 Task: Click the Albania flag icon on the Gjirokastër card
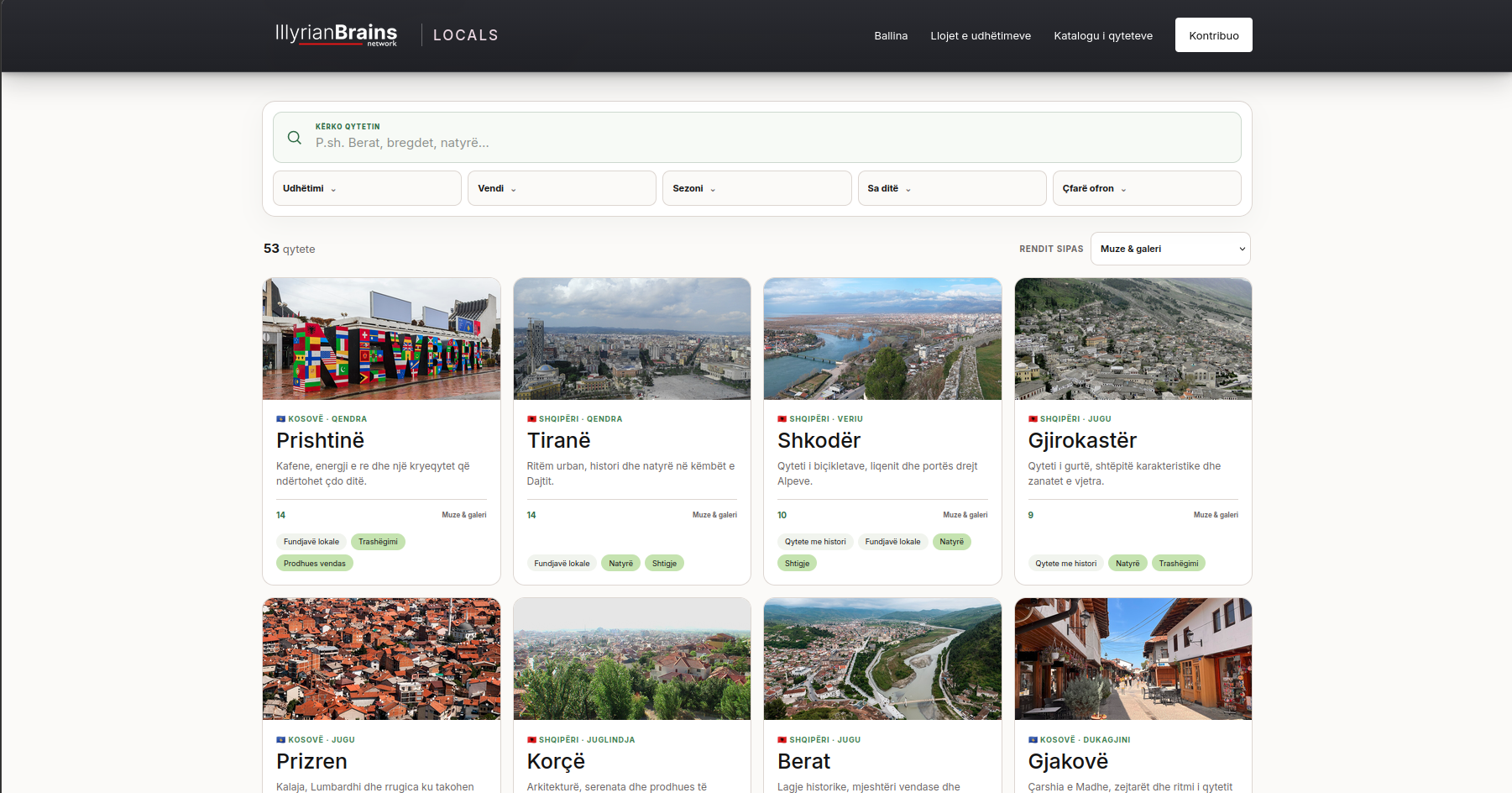[1033, 419]
